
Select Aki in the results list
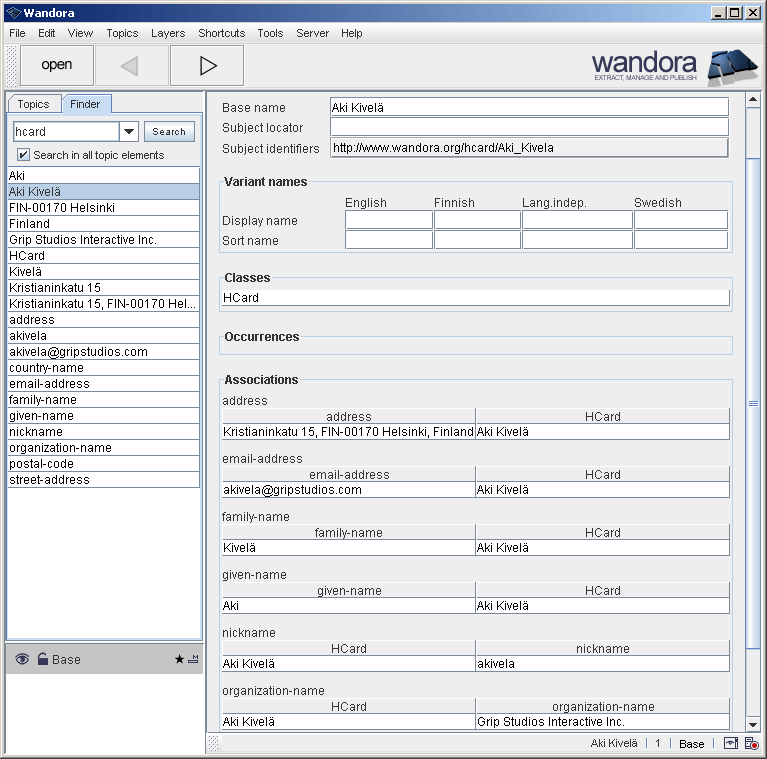(104, 176)
